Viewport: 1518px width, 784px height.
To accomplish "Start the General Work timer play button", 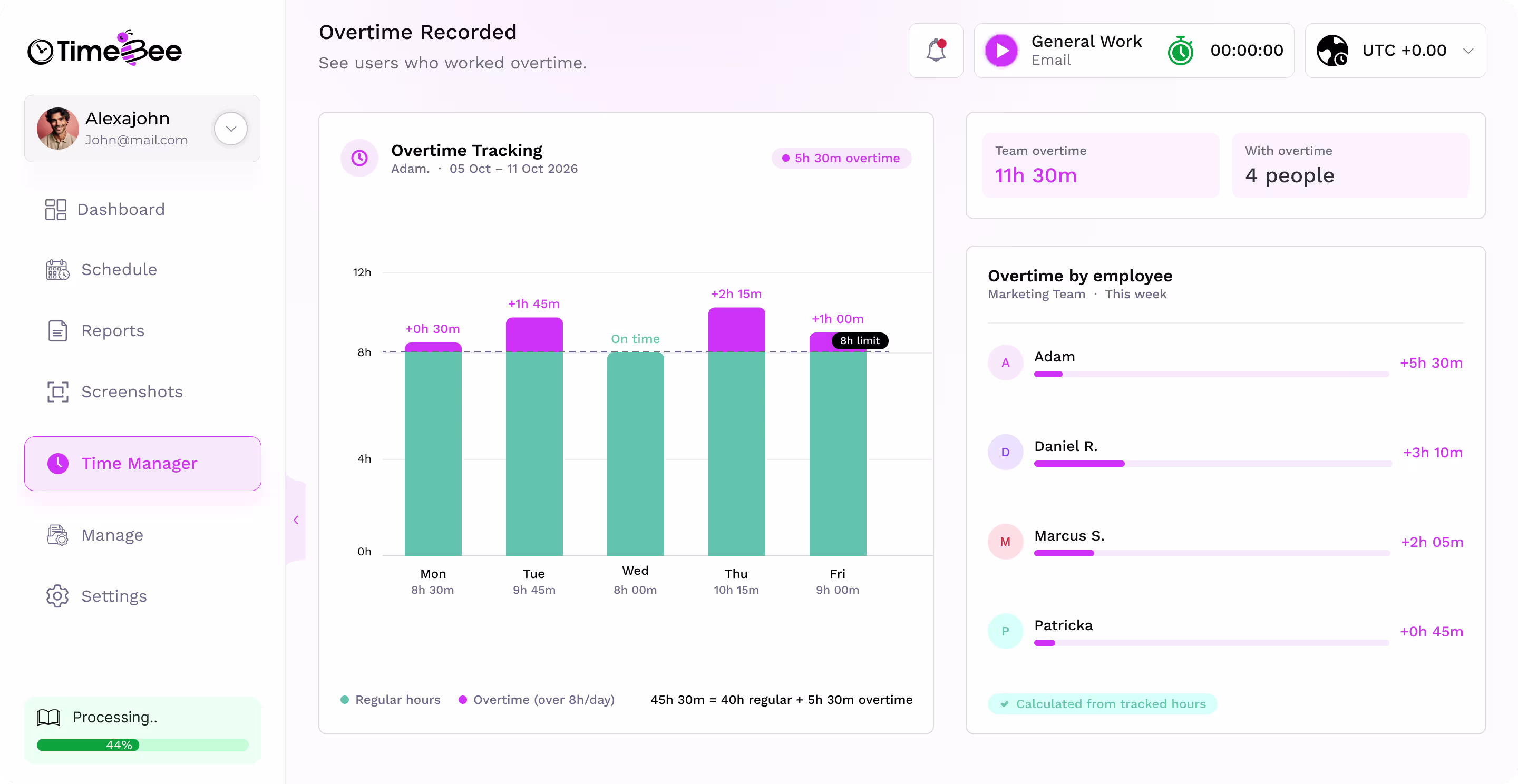I will (1001, 51).
